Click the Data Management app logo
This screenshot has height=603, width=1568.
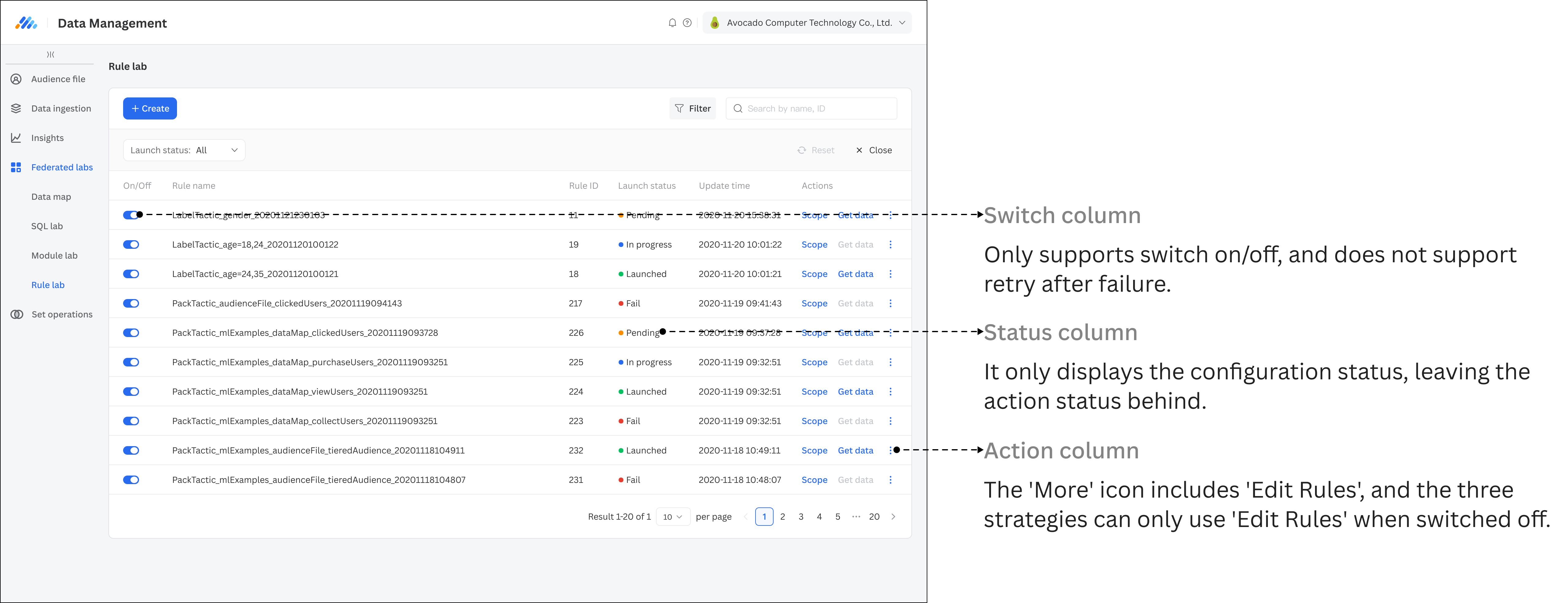pyautogui.click(x=26, y=23)
